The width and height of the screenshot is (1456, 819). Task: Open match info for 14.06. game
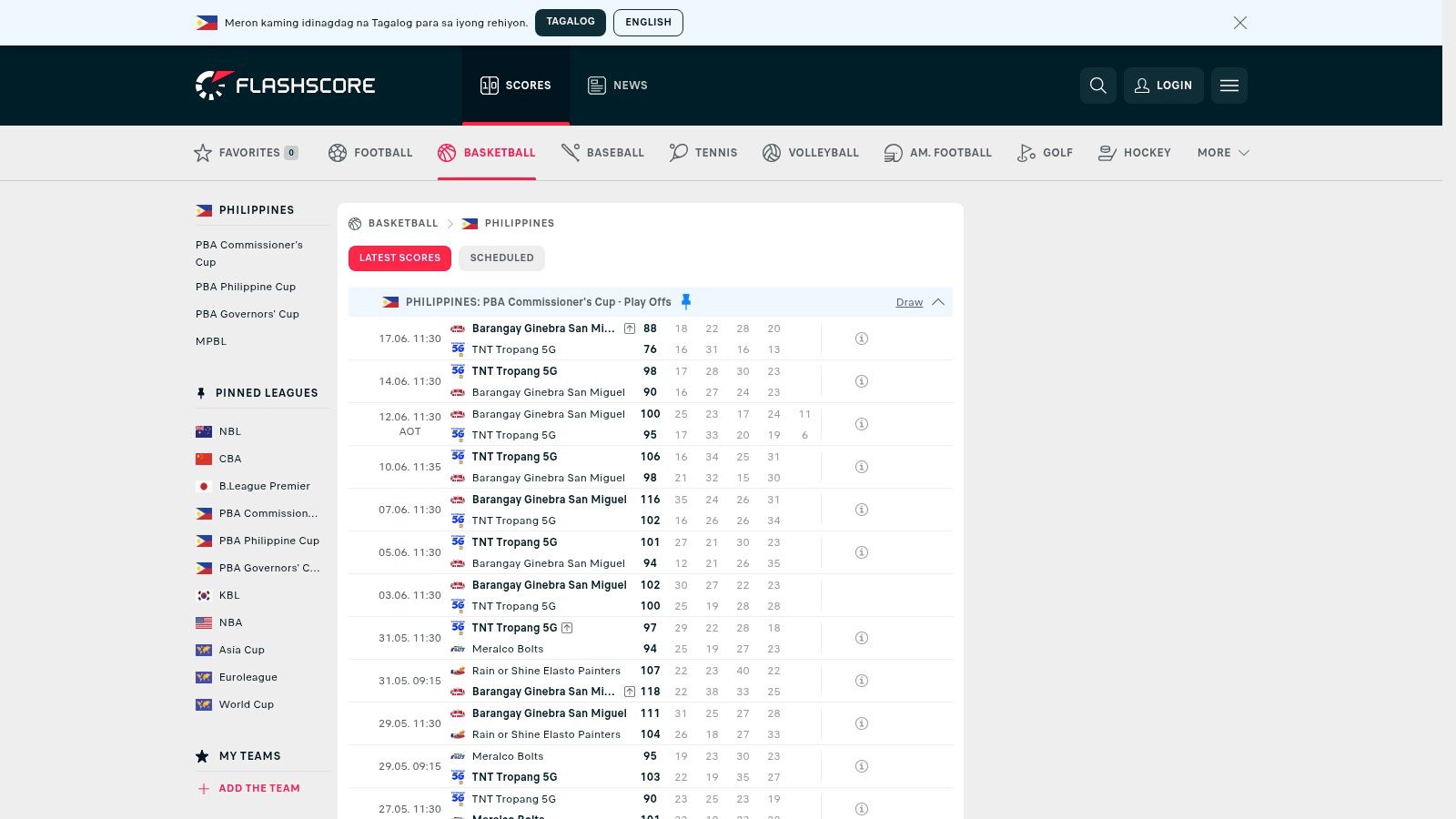point(862,381)
